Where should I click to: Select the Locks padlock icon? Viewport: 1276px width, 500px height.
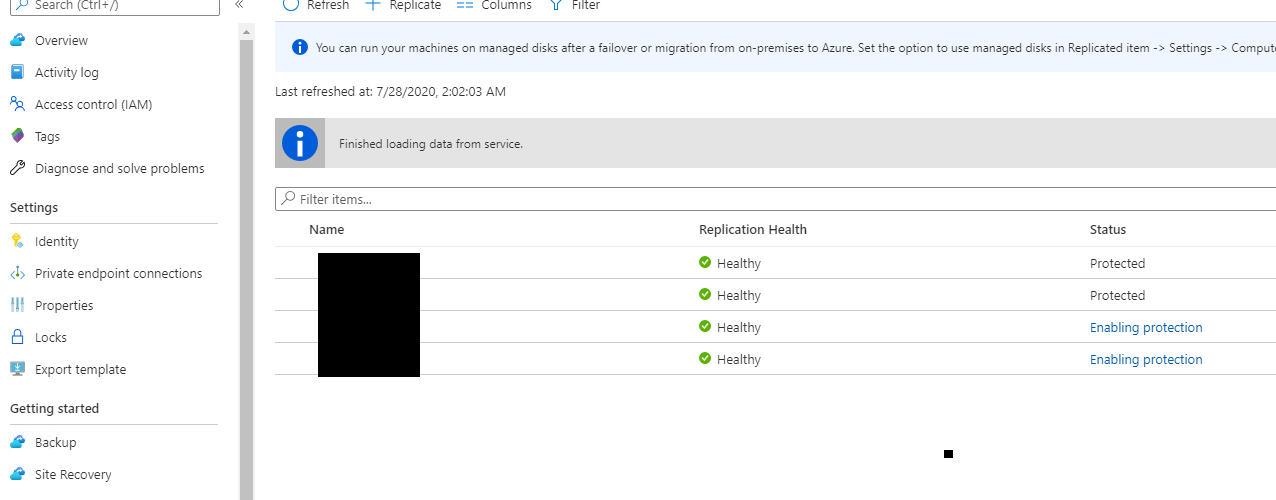pos(17,337)
